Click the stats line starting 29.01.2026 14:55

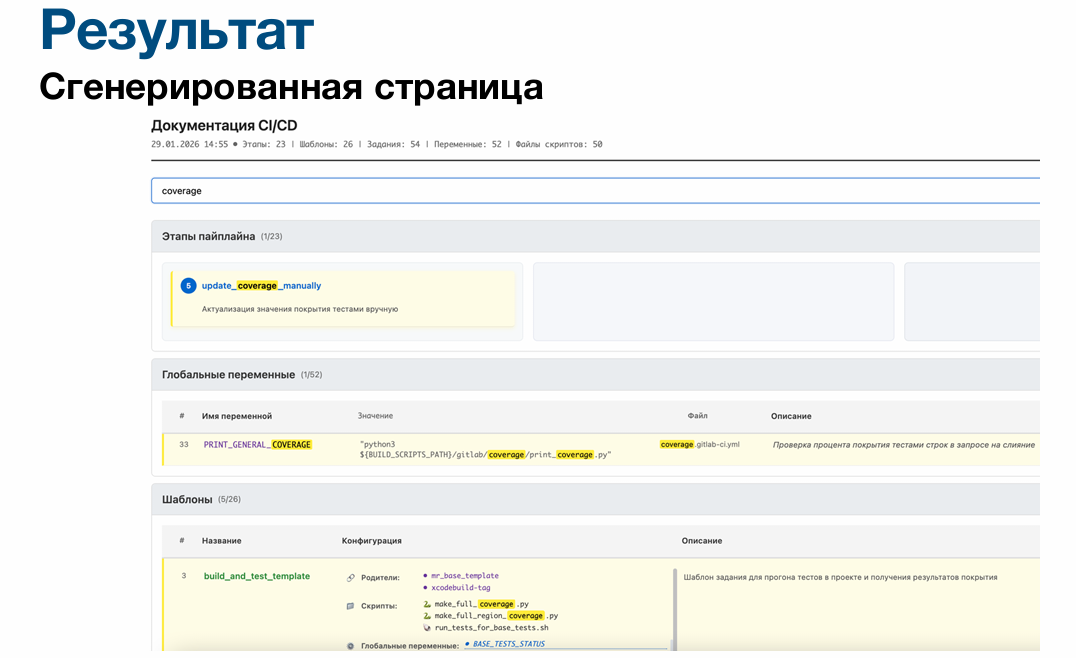377,144
